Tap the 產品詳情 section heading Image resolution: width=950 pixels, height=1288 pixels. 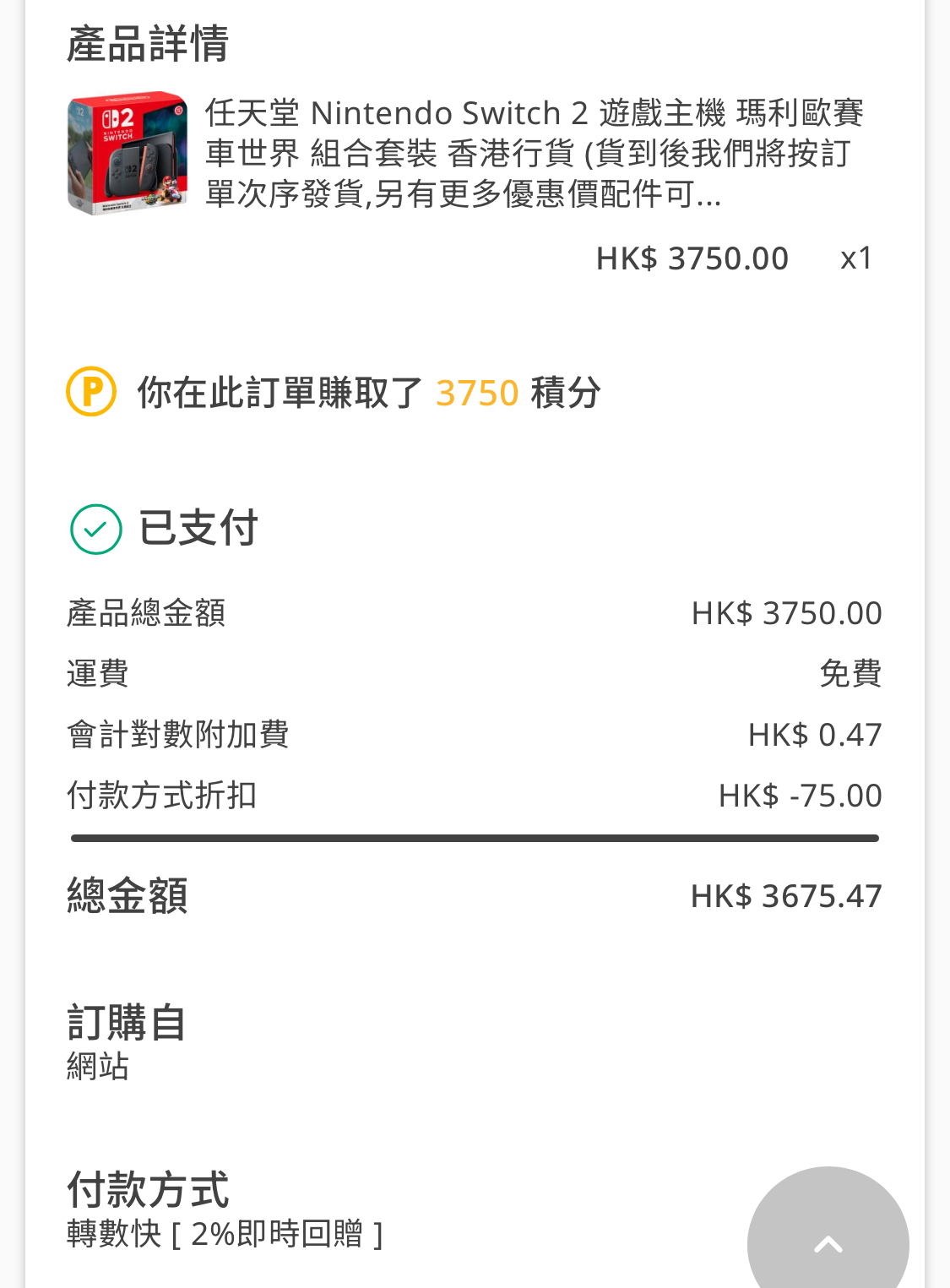coord(148,44)
